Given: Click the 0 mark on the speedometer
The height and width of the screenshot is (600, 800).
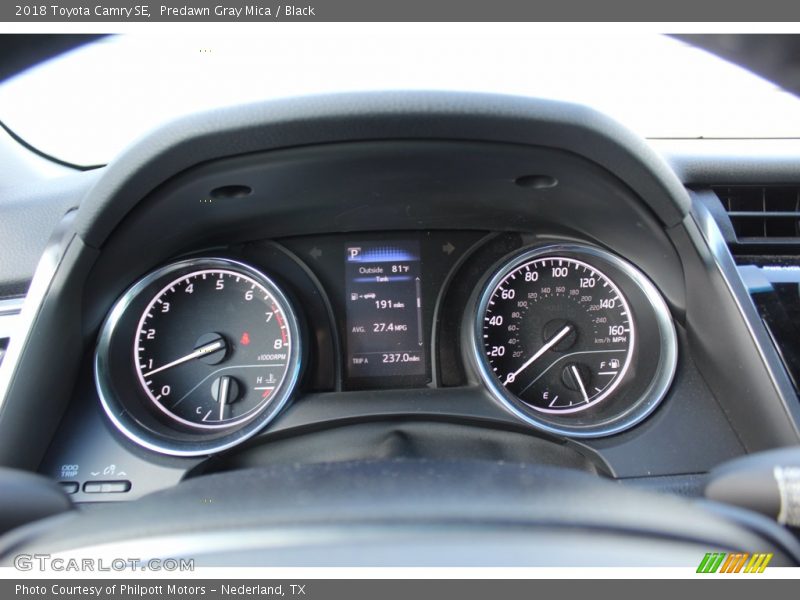Looking at the screenshot, I should tap(511, 378).
